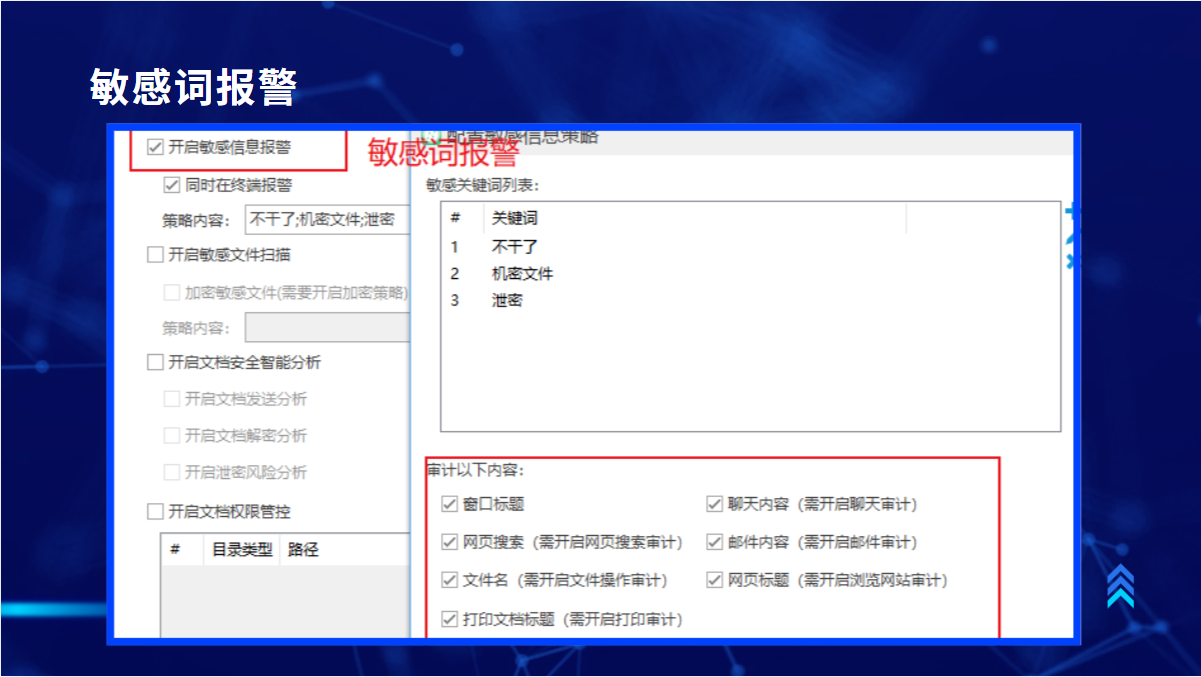Image resolution: width=1201 pixels, height=677 pixels.
Task: Uncheck 同时在终端报警 option
Action: click(171, 185)
